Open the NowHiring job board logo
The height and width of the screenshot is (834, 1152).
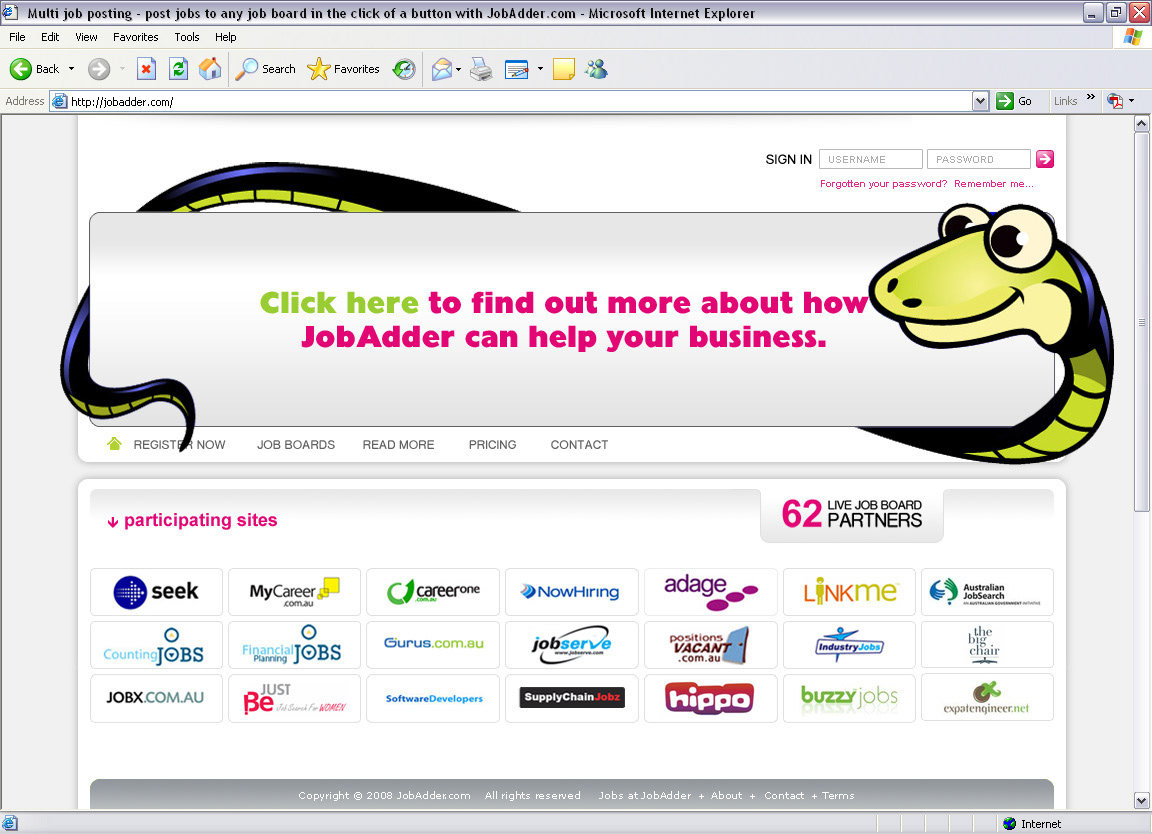[572, 592]
